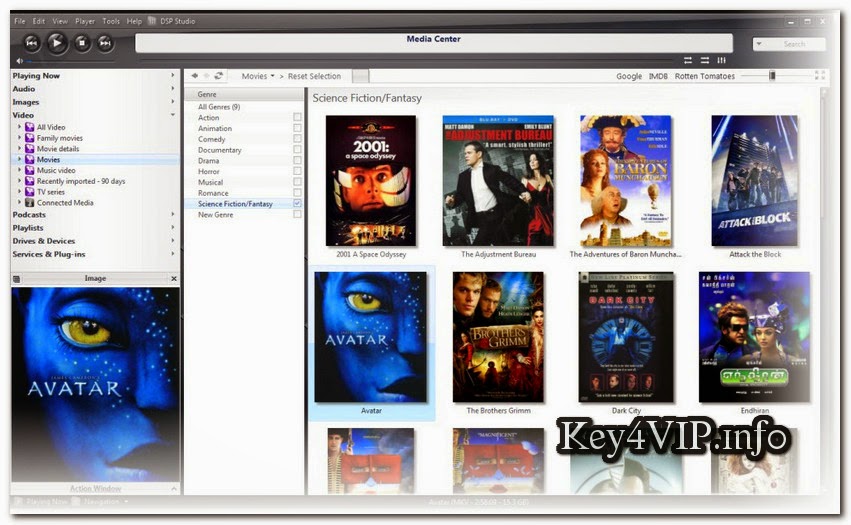
Task: Check the Action genre checkbox
Action: (297, 117)
